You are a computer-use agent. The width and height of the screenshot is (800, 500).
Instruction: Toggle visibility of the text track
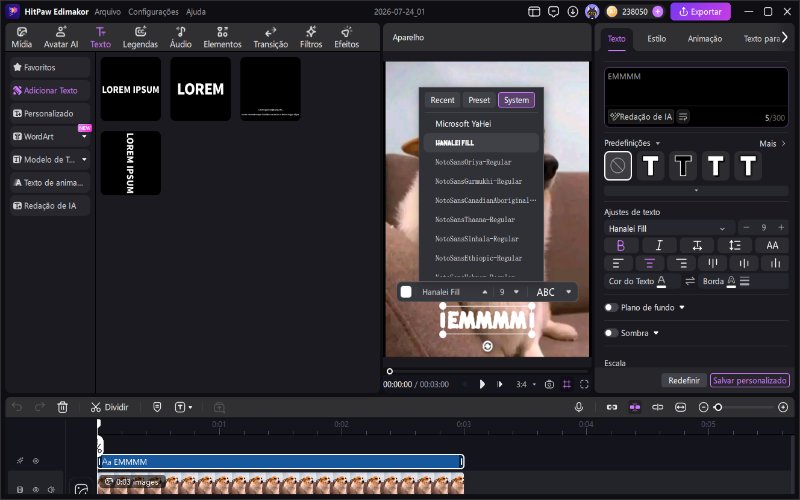coord(36,461)
